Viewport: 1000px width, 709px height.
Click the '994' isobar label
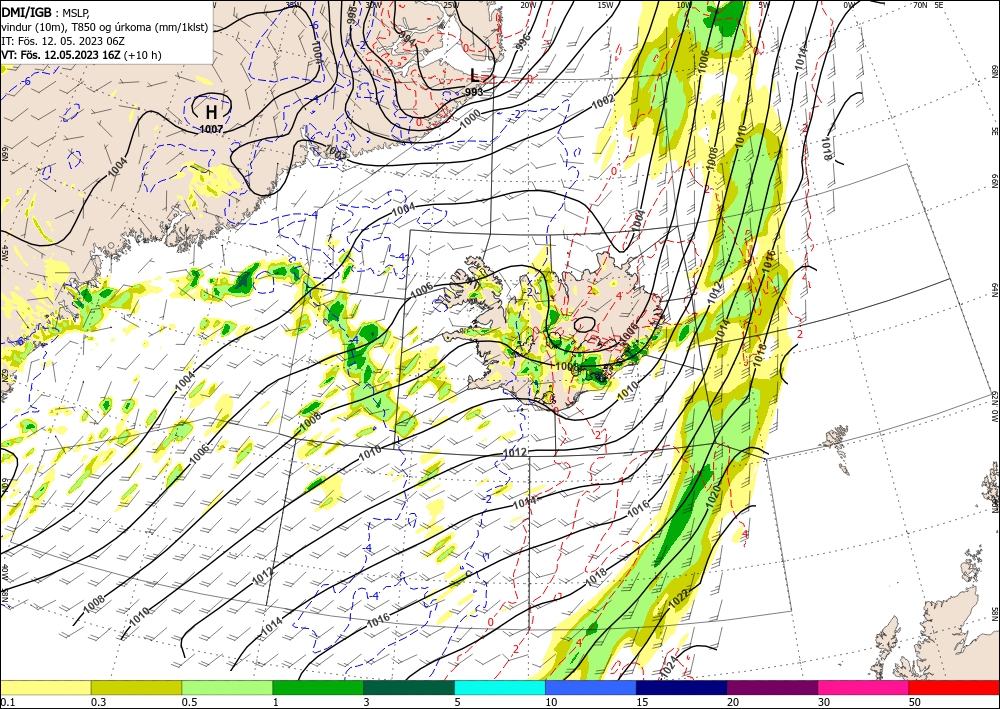point(406,40)
